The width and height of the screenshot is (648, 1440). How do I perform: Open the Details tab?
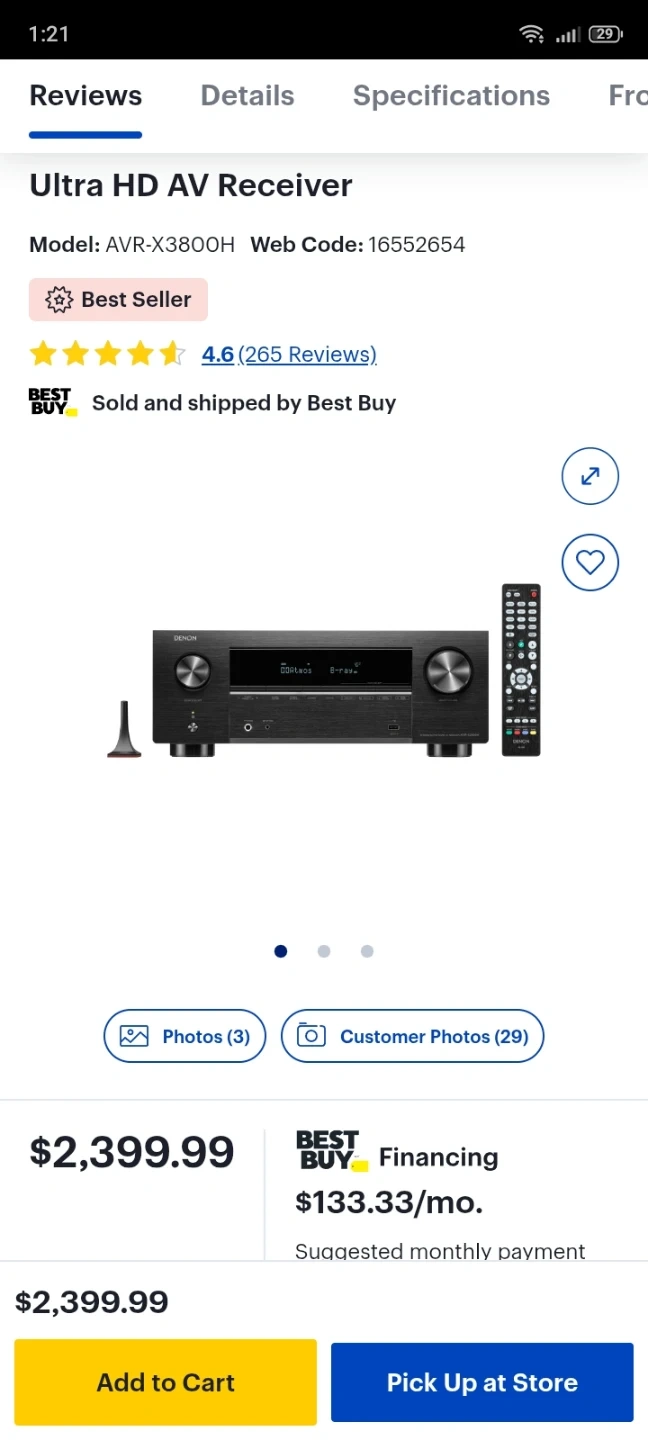pyautogui.click(x=248, y=96)
